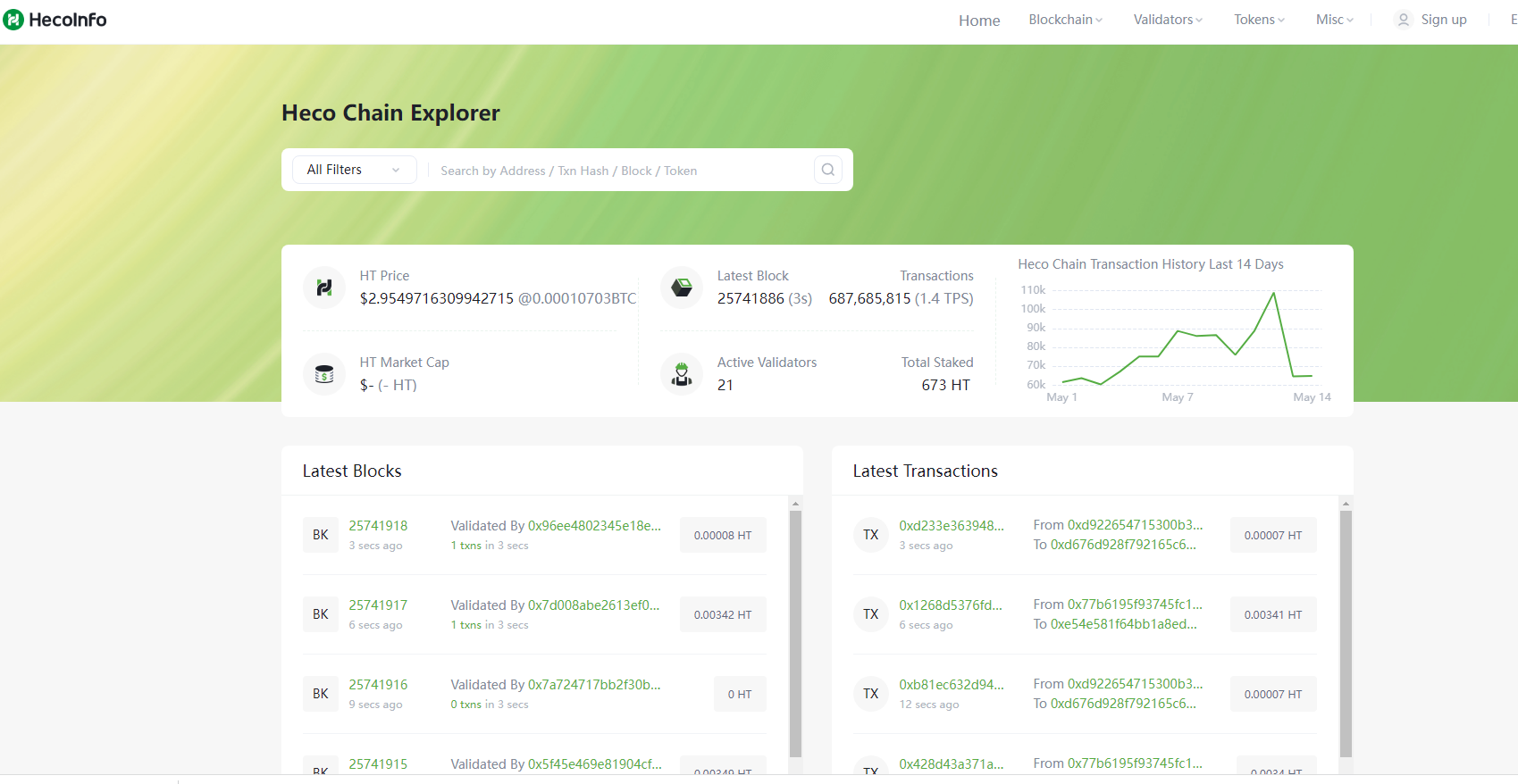This screenshot has width=1518, height=784.
Task: Click the HT Price token icon
Action: point(324,288)
